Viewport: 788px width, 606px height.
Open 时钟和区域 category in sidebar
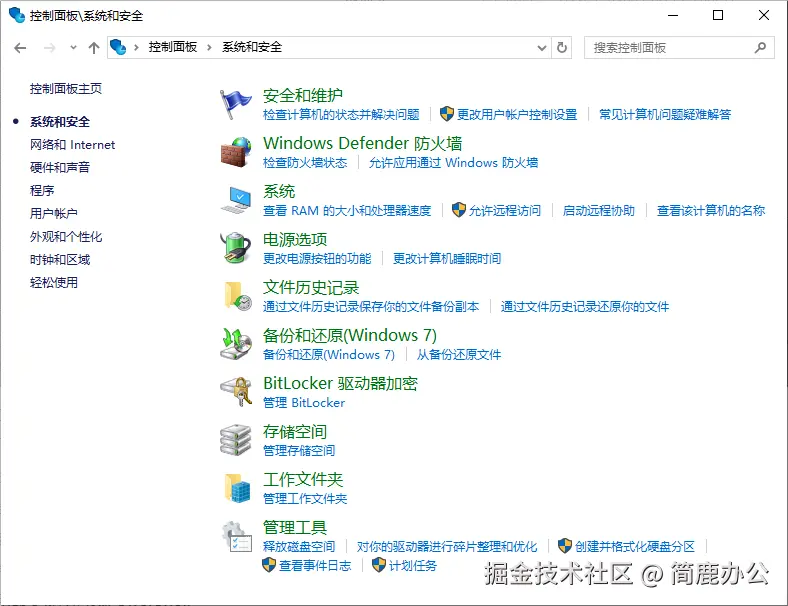[59, 260]
